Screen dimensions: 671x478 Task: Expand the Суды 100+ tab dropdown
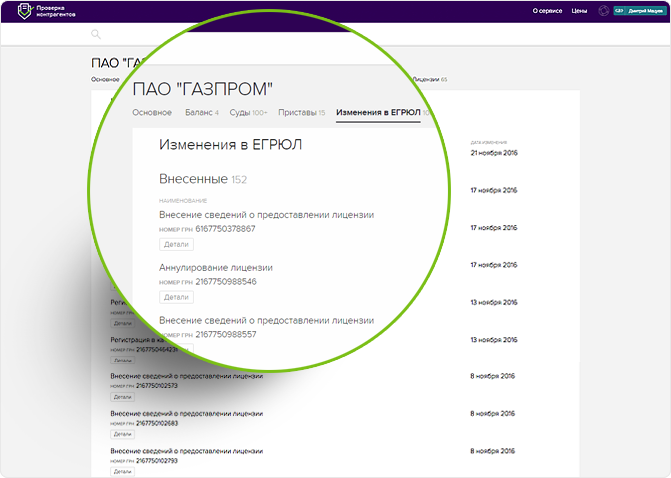249,113
